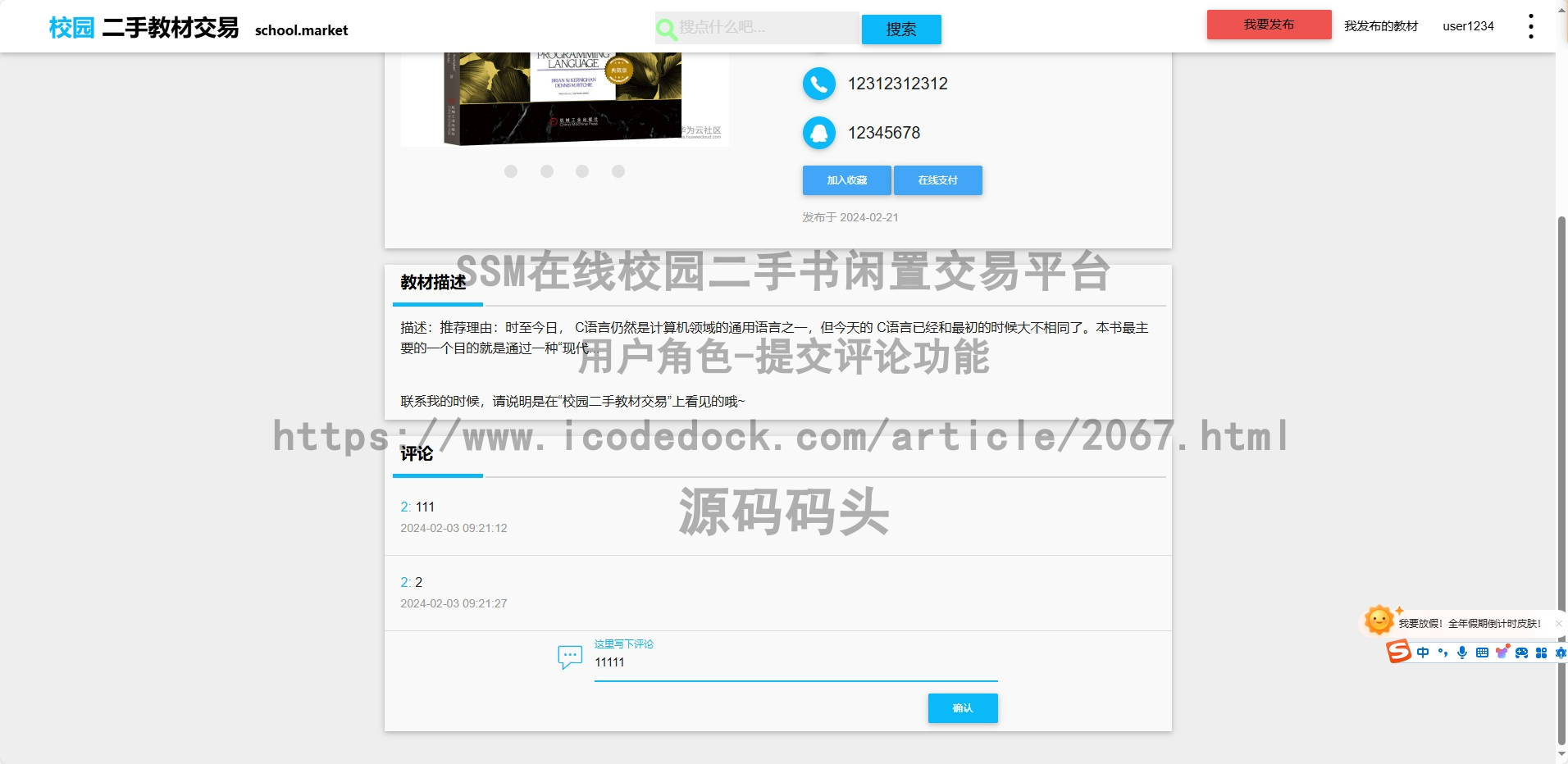1568x764 pixels.
Task: Open the three-dot more menu
Action: (x=1530, y=26)
